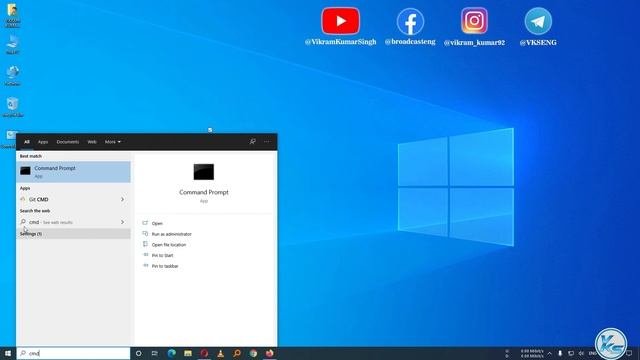Choose Pin to Start
640x360 pixels.
coord(162,255)
